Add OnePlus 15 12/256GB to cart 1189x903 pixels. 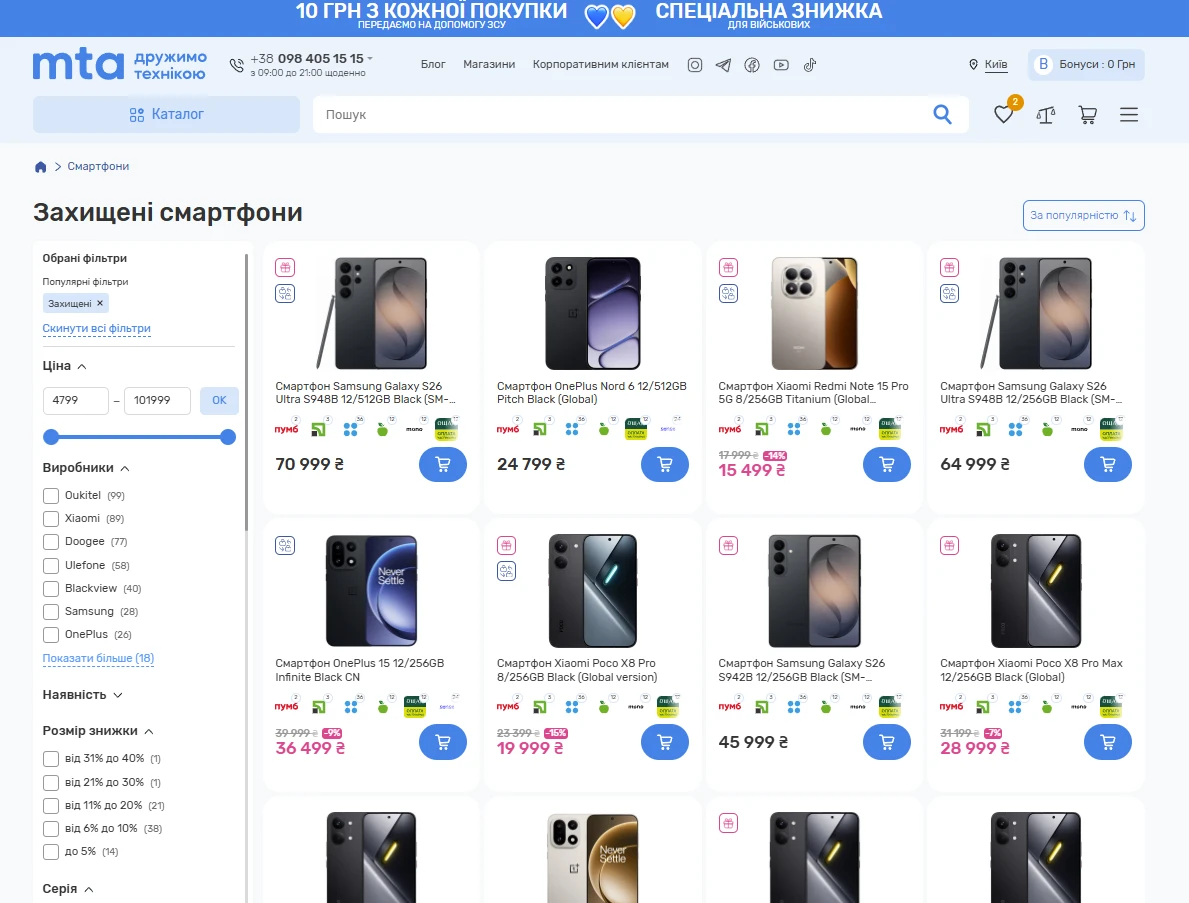[443, 742]
